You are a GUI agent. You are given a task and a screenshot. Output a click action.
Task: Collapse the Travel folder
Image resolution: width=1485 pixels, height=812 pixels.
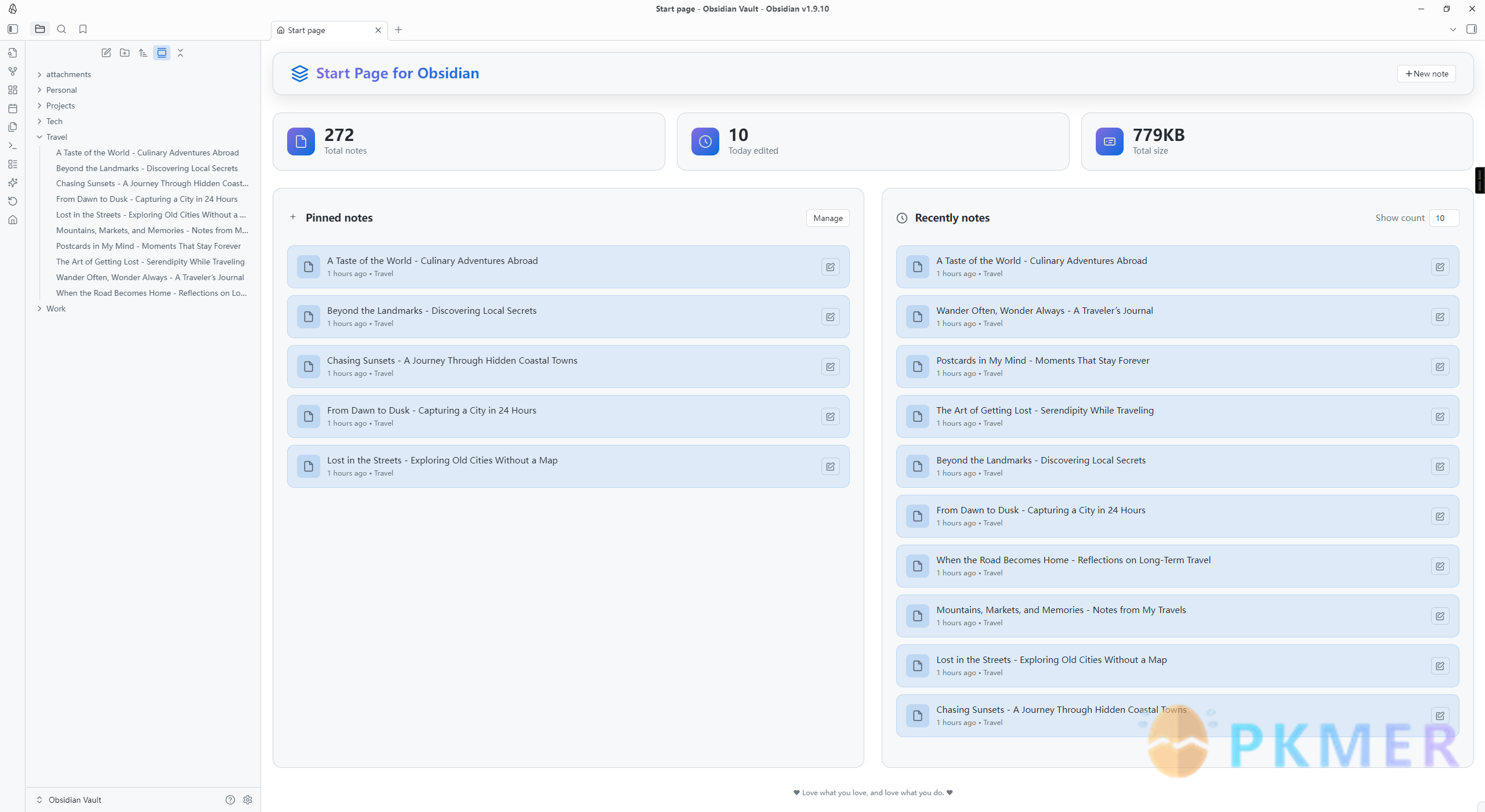39,137
